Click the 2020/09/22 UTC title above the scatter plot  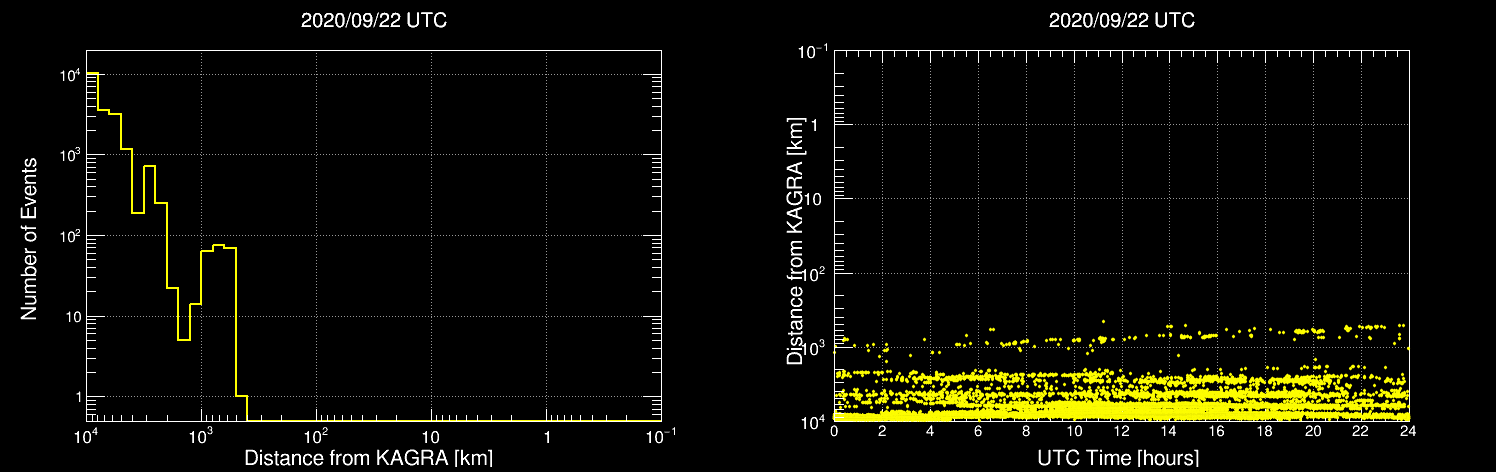[x=1122, y=21]
